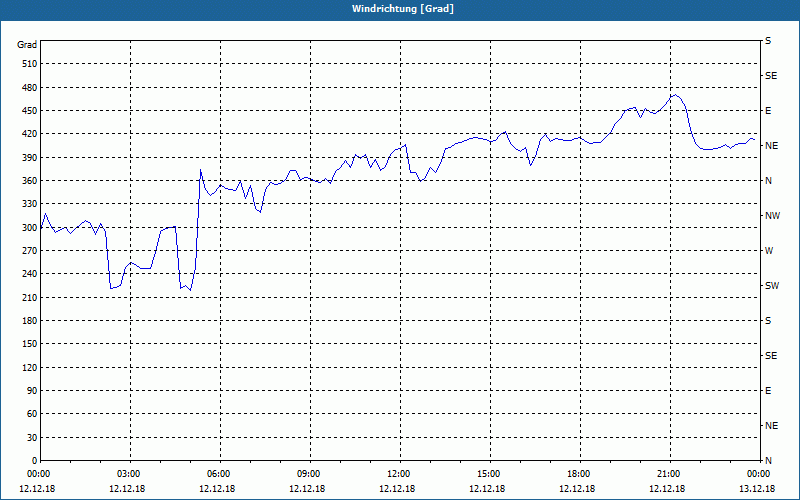Click the S compass label beside the 180 gridline
This screenshot has width=800, height=500.
point(768,321)
